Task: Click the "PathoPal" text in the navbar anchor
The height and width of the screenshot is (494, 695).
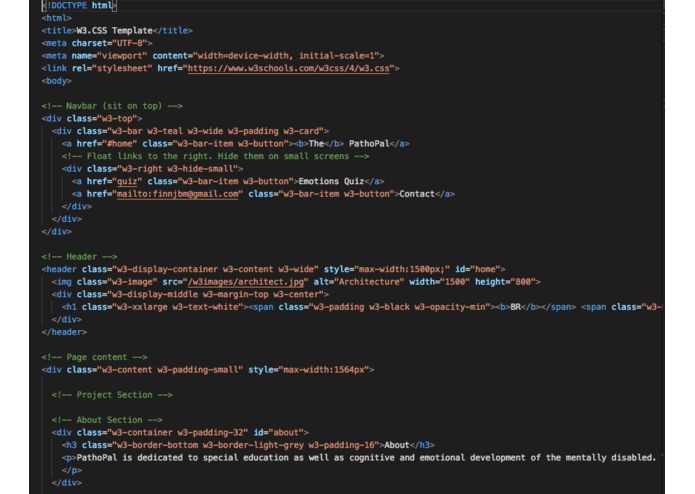Action: [x=369, y=144]
